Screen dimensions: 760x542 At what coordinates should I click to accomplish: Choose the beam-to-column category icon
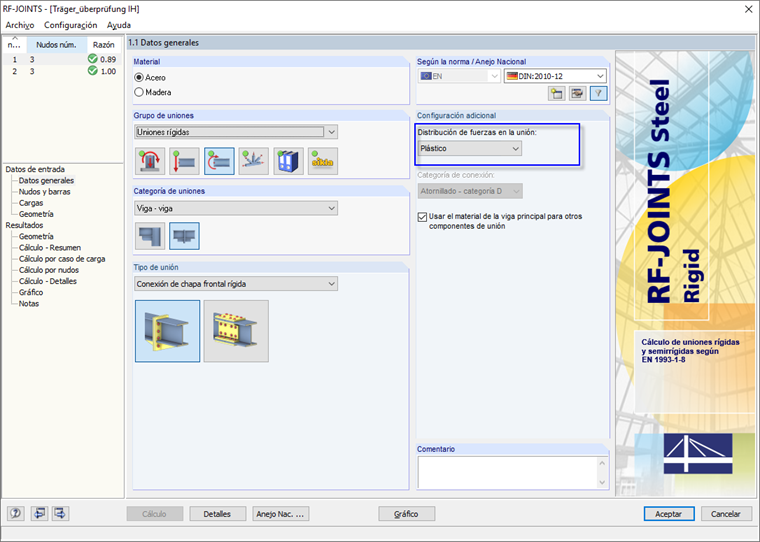pos(150,236)
